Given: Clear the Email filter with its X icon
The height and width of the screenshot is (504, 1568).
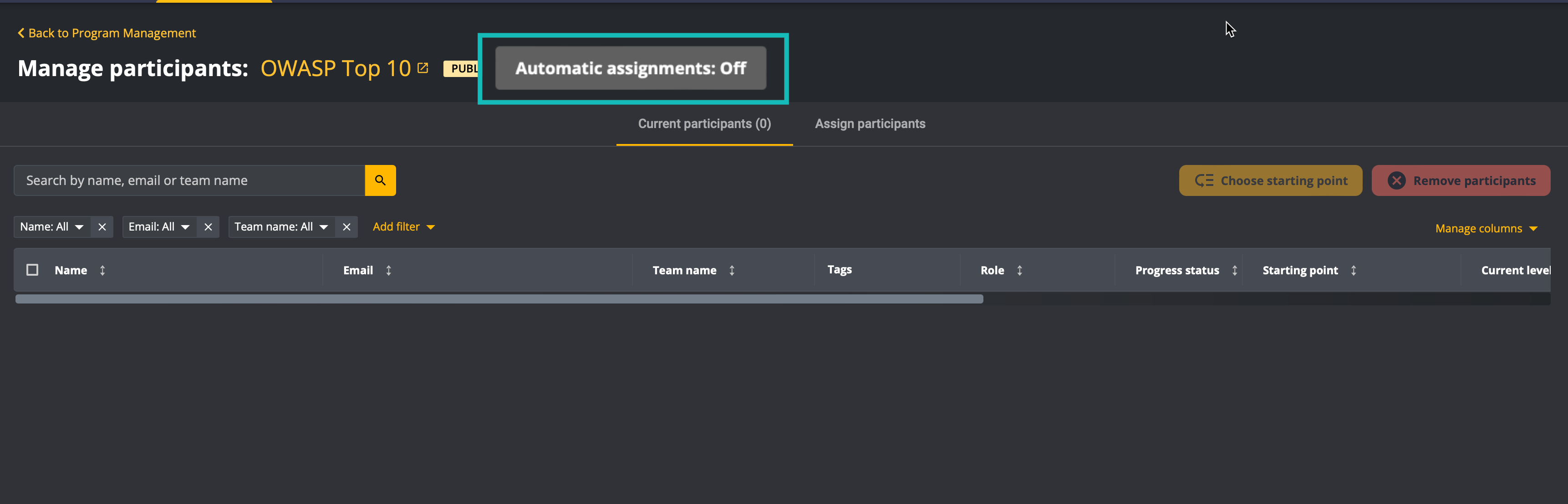Looking at the screenshot, I should [x=208, y=226].
